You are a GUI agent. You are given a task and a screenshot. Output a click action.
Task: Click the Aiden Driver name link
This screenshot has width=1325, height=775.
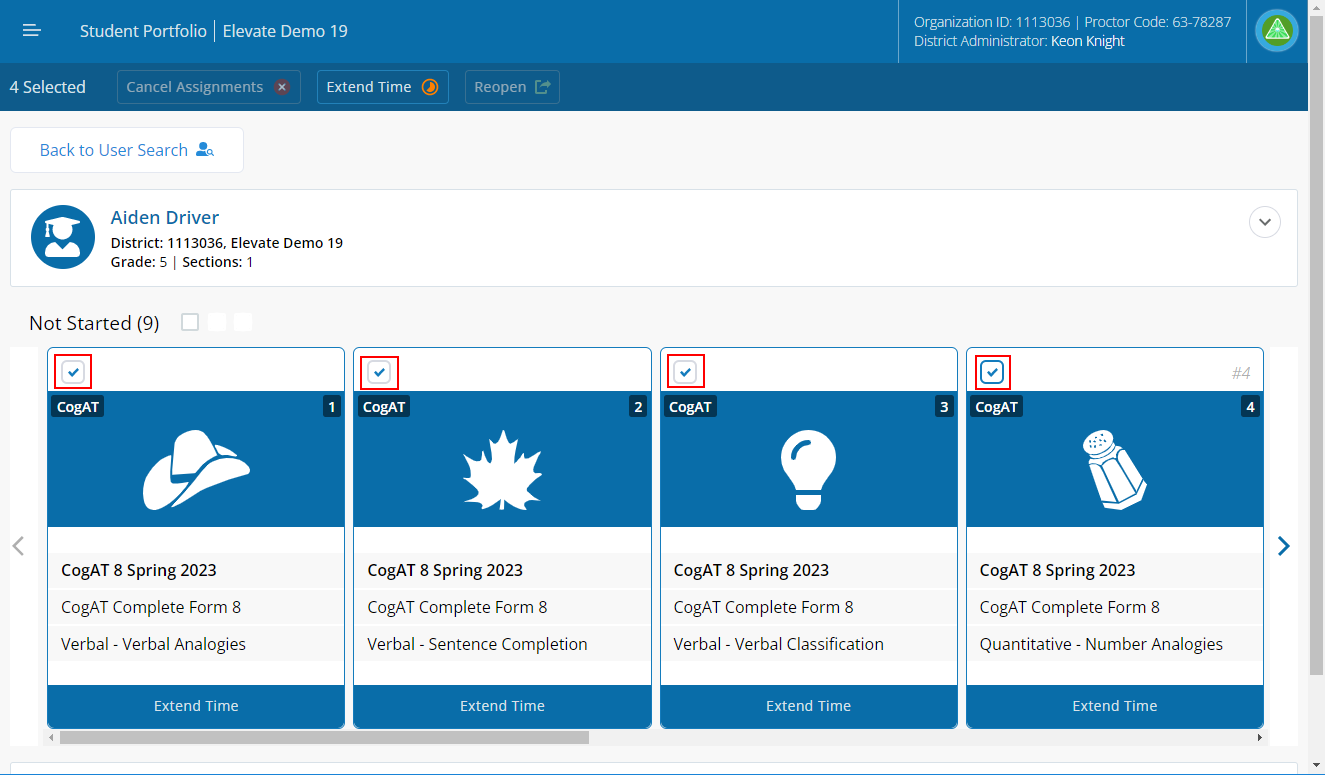point(165,218)
